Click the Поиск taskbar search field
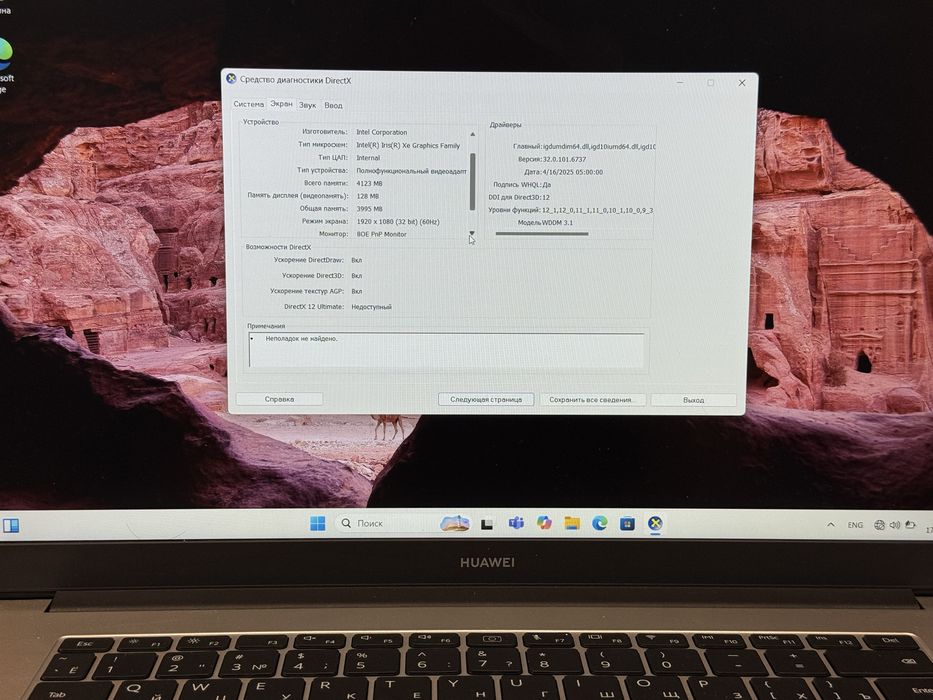 click(387, 523)
